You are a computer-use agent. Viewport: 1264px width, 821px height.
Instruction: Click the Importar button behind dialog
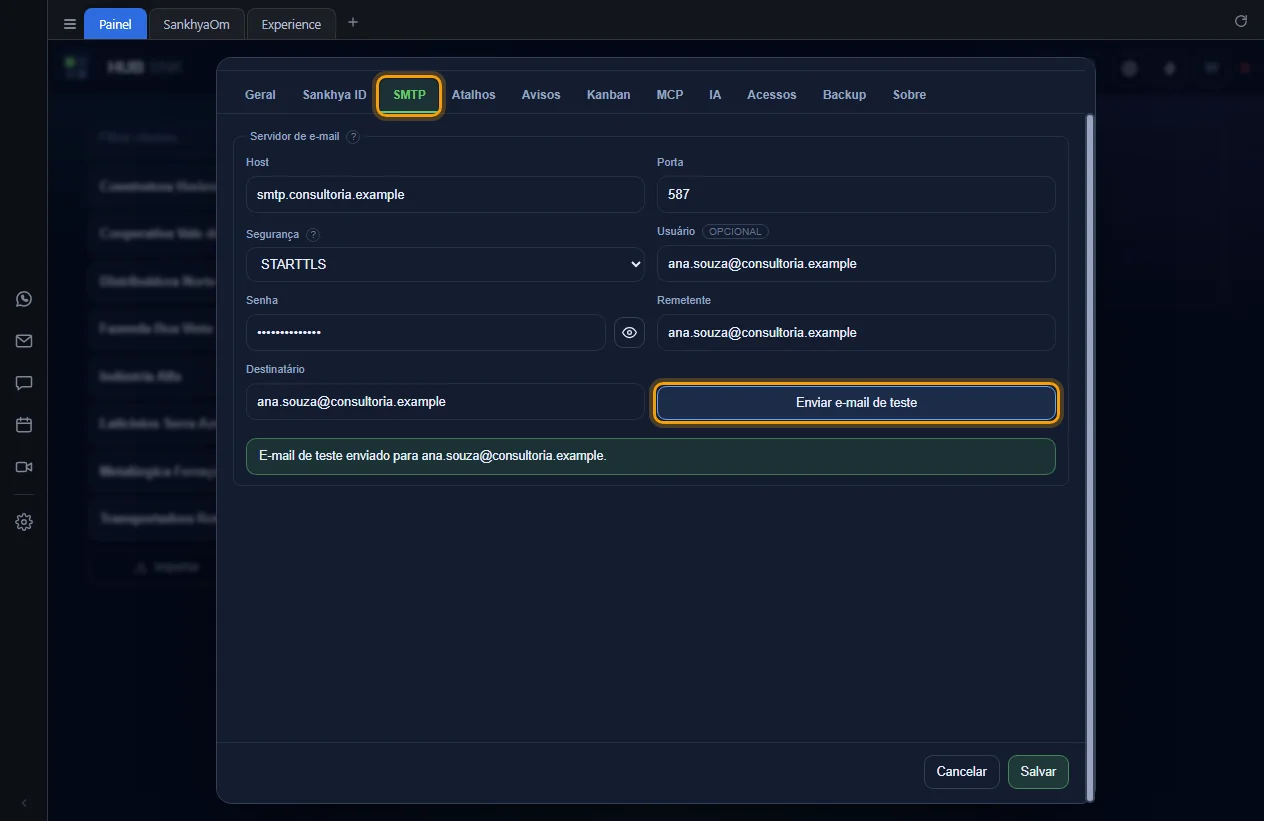pos(166,567)
